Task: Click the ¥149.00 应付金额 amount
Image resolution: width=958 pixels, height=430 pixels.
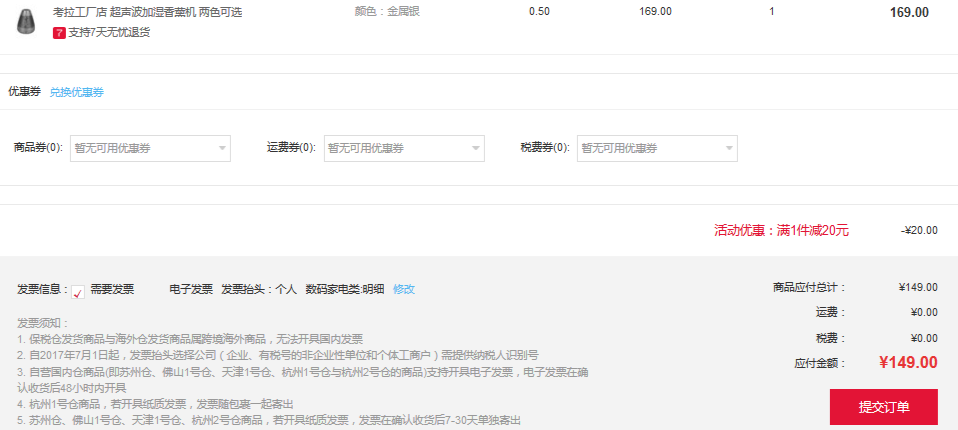Action: tap(908, 362)
